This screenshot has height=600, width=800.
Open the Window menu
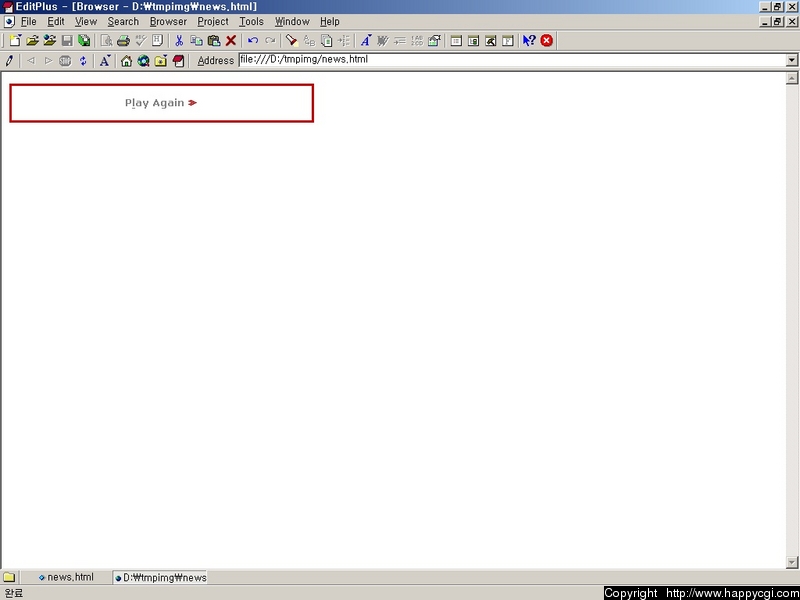click(292, 21)
